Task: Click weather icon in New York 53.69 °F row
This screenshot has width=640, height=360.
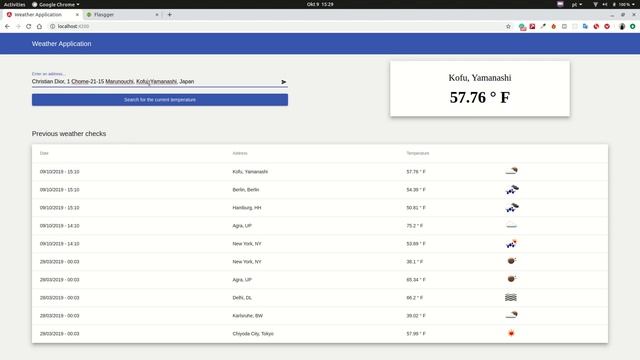Action: click(x=511, y=244)
